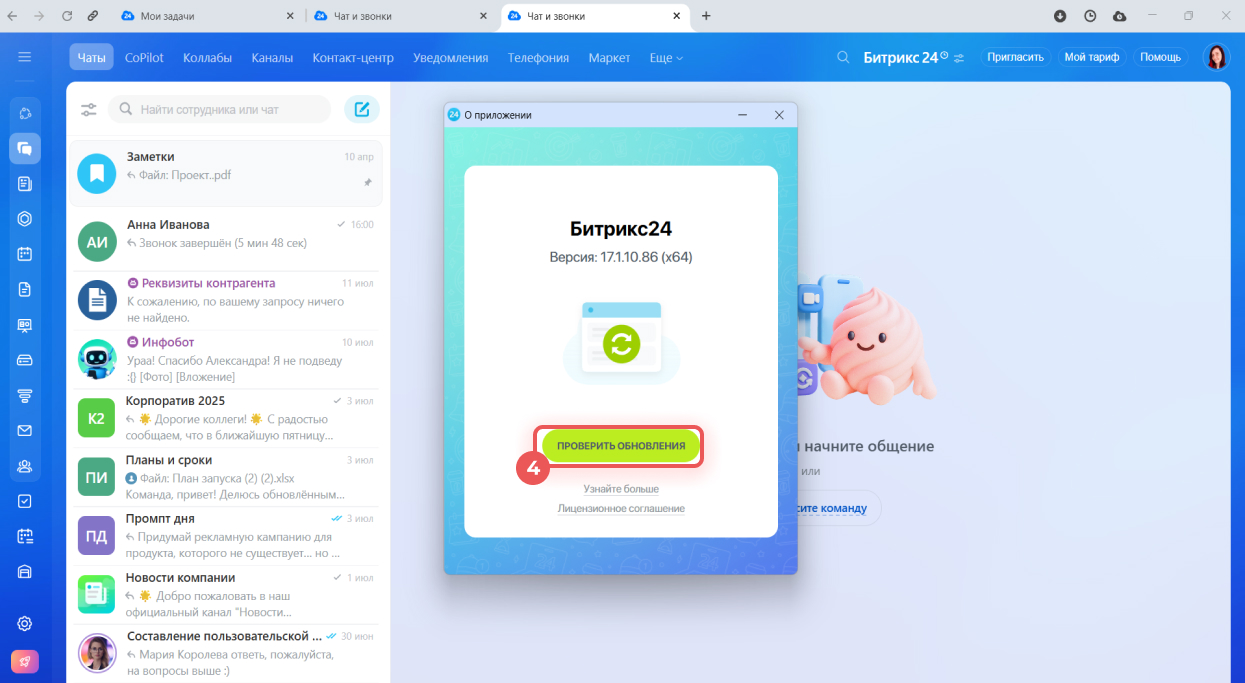Switch to Мои задачи browser tab
Viewport: 1245px width, 683px height.
tap(207, 16)
